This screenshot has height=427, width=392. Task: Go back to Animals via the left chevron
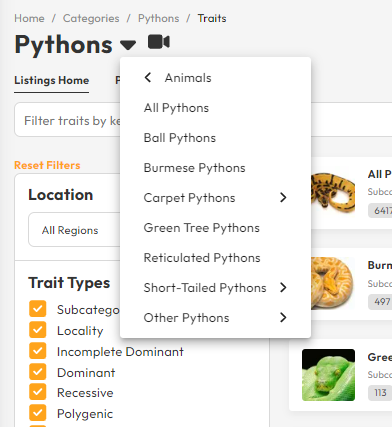(x=148, y=78)
